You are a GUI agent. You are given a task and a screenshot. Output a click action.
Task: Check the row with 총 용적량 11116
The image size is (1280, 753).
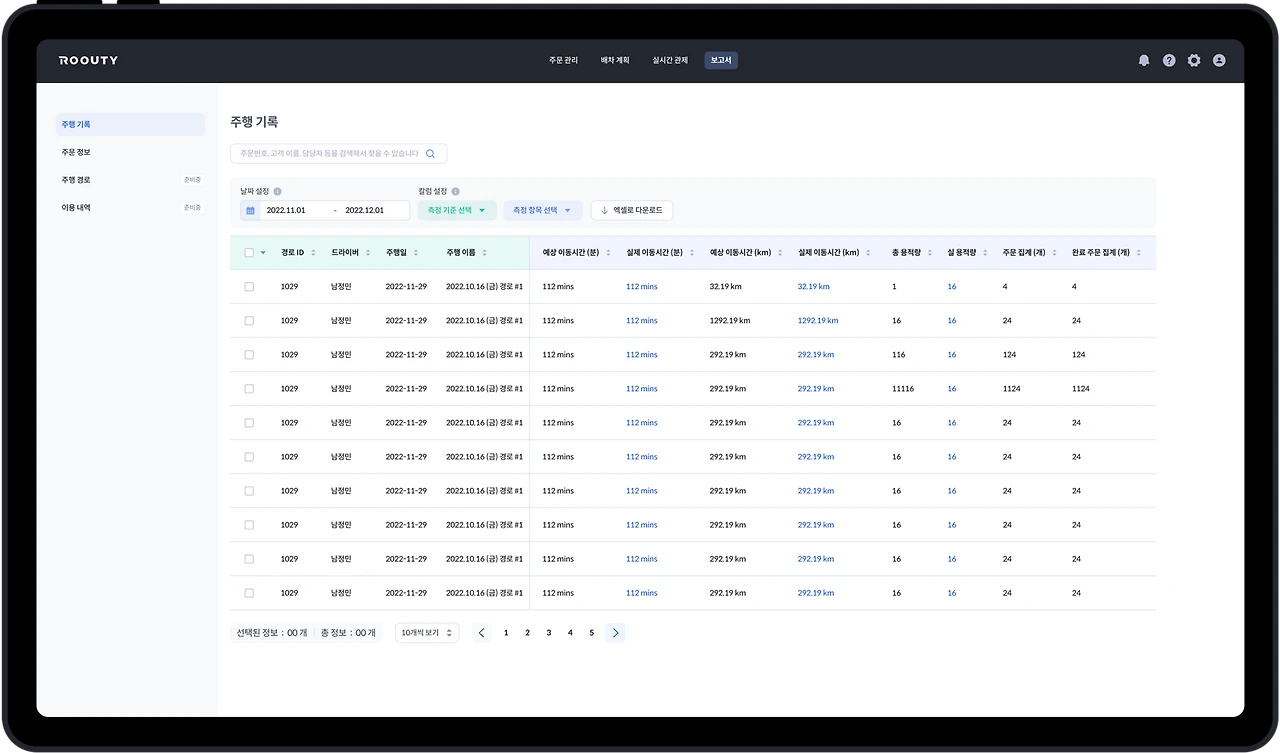pyautogui.click(x=249, y=389)
